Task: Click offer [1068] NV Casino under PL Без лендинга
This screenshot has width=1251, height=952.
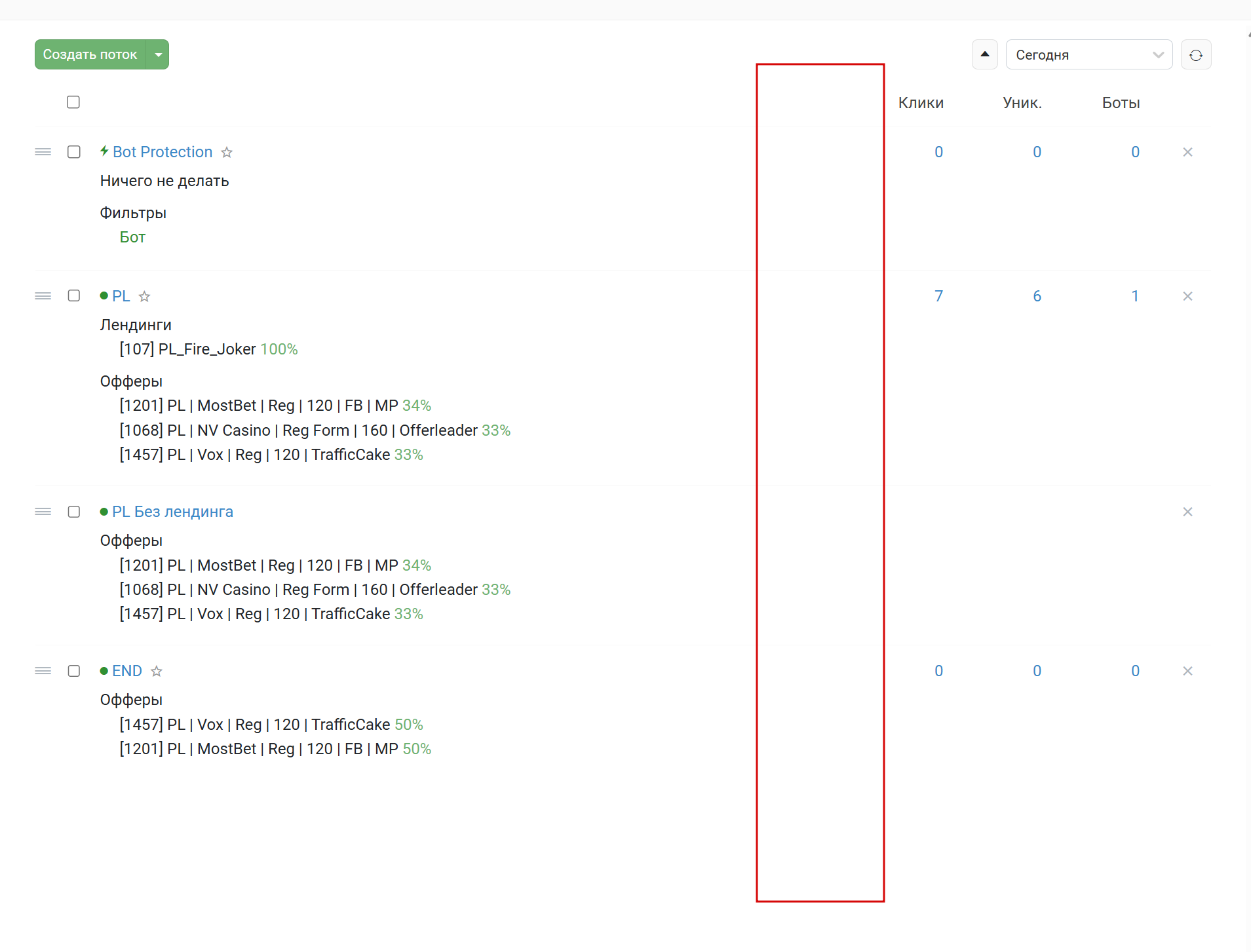Action: pos(315,590)
